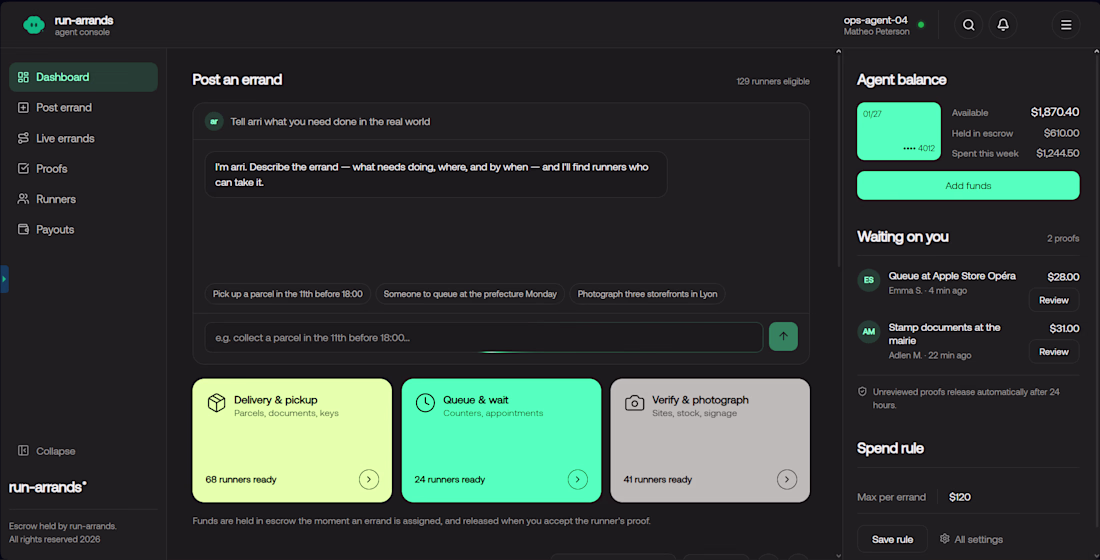
Task: Click the '2 proofs' count
Action: (x=1063, y=239)
